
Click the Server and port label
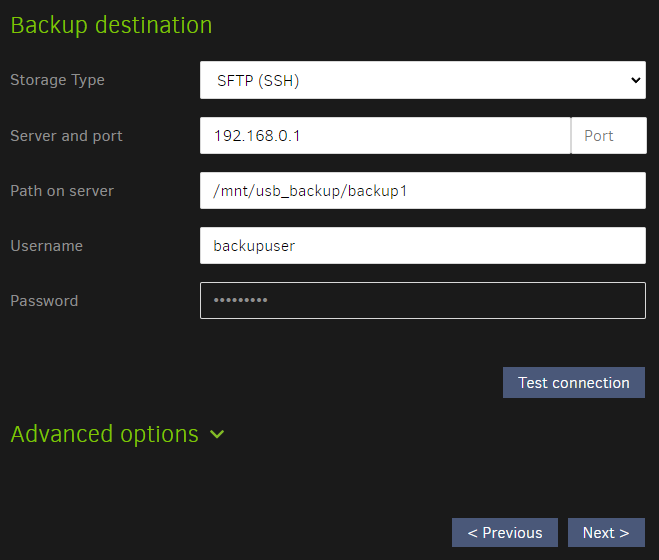pos(66,136)
